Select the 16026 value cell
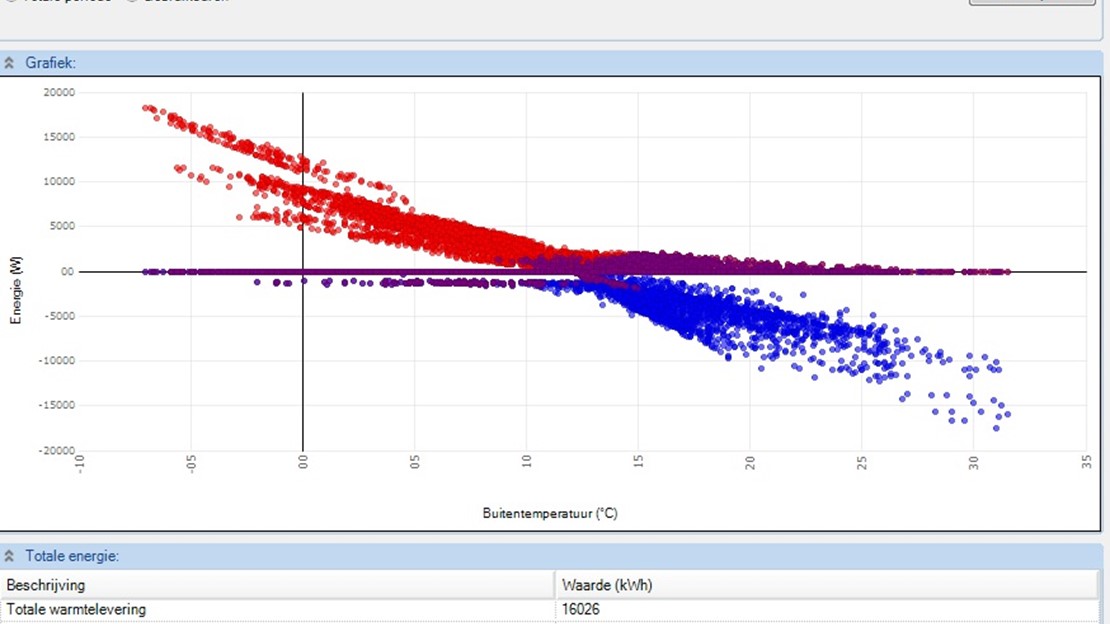The image size is (1110, 624). (x=581, y=609)
